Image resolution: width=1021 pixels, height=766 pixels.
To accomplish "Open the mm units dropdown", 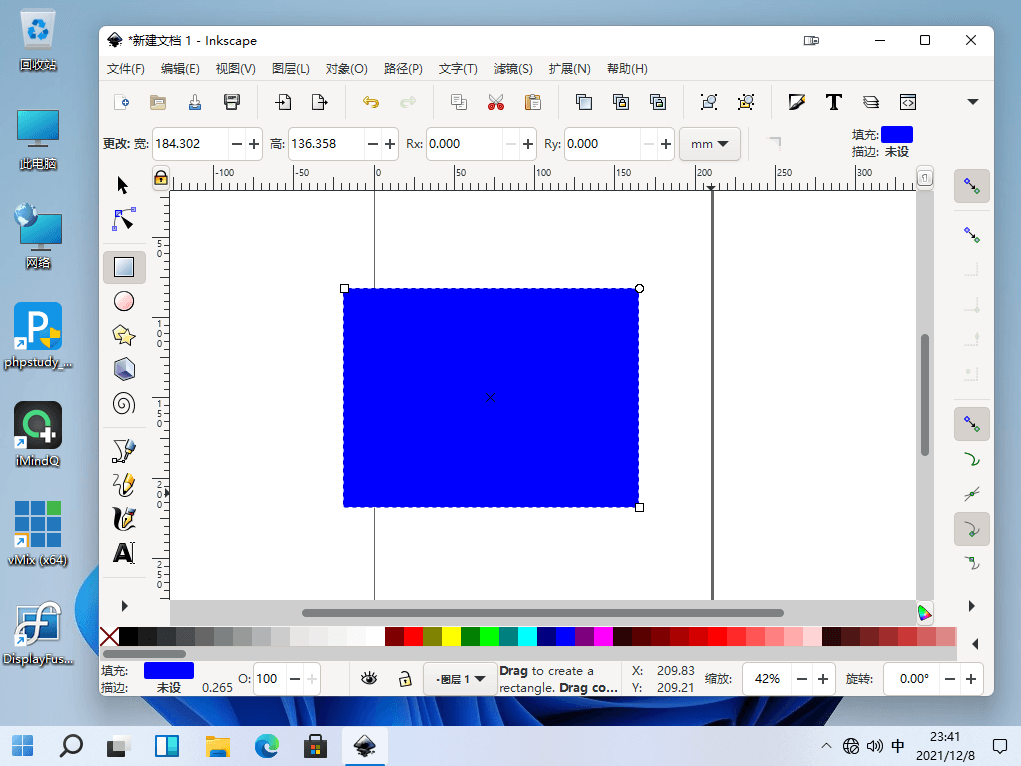I will point(710,144).
